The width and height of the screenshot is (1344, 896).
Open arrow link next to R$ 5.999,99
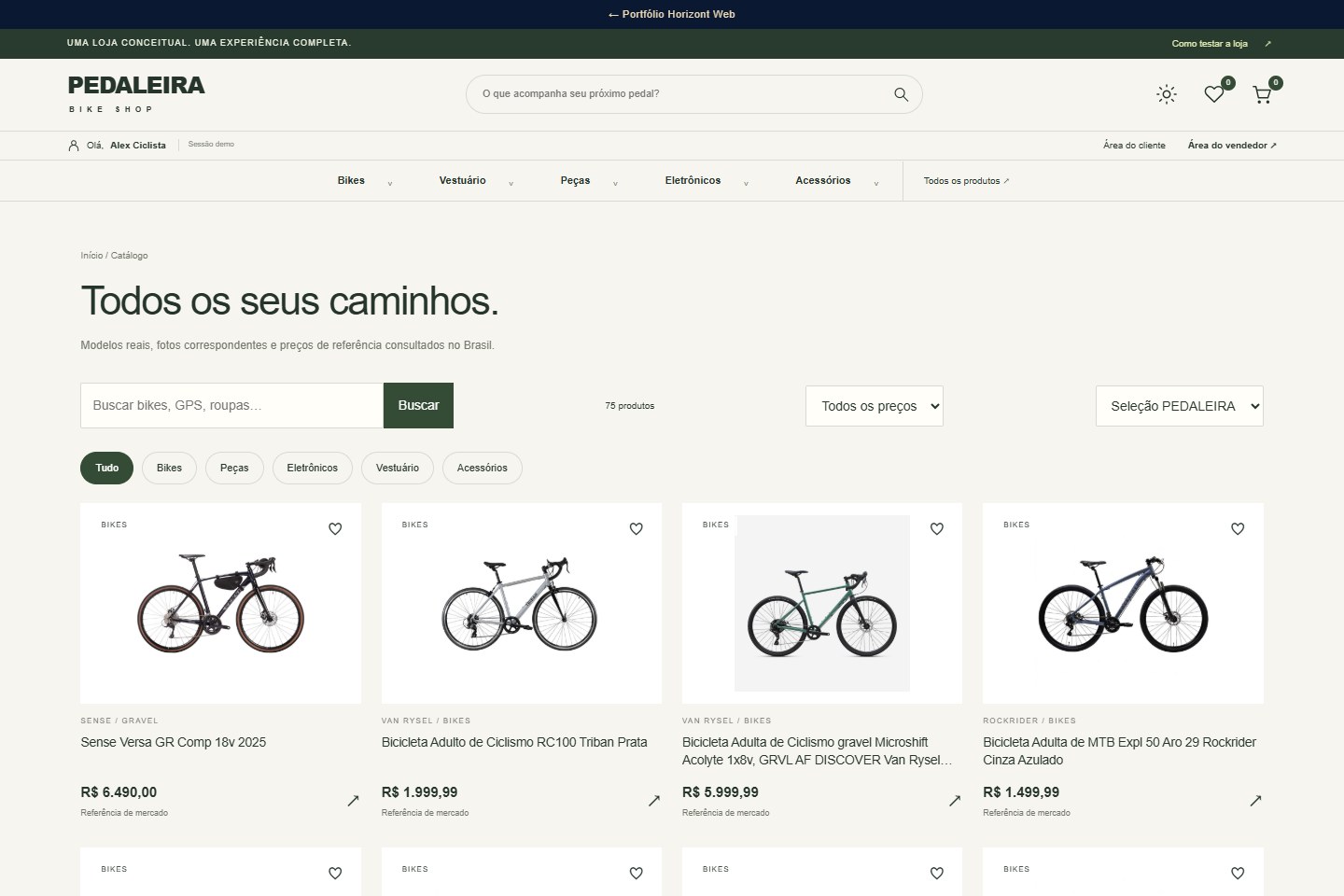[955, 801]
